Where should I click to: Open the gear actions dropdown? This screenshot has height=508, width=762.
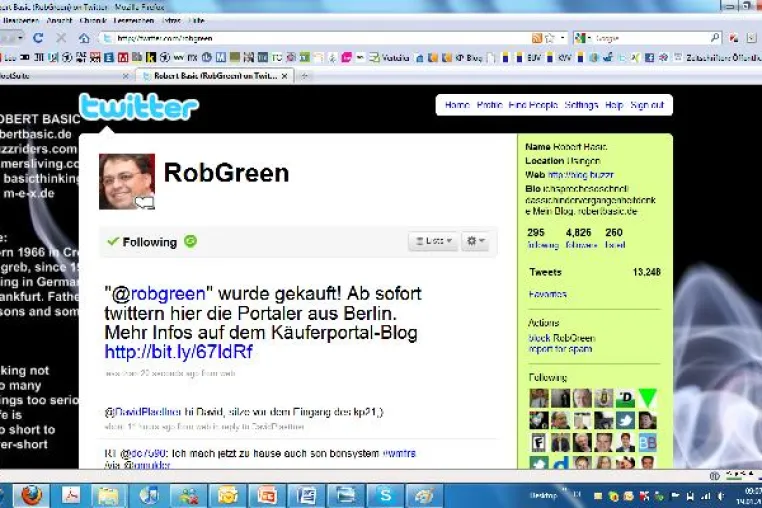(x=476, y=241)
